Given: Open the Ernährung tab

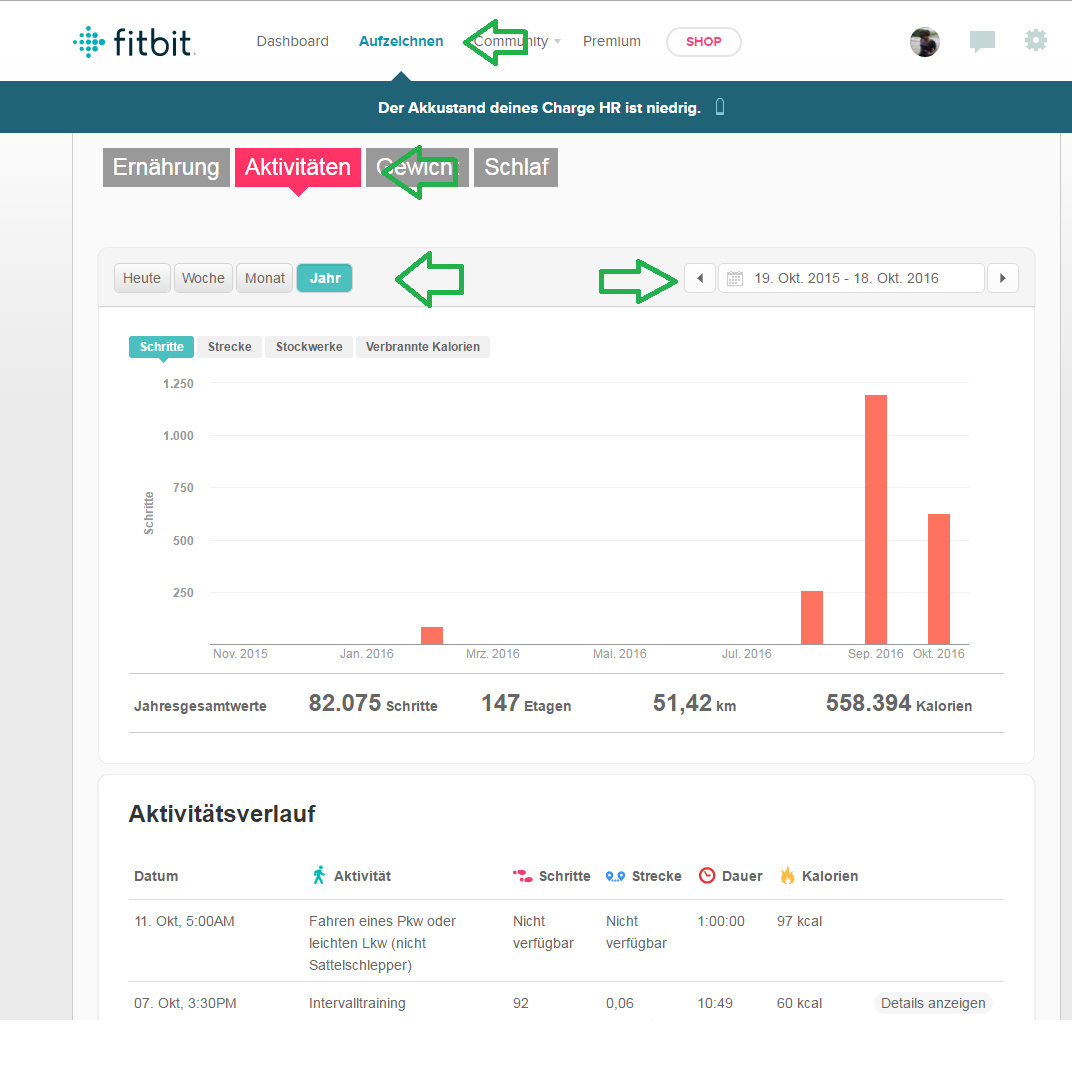Looking at the screenshot, I should pos(166,167).
